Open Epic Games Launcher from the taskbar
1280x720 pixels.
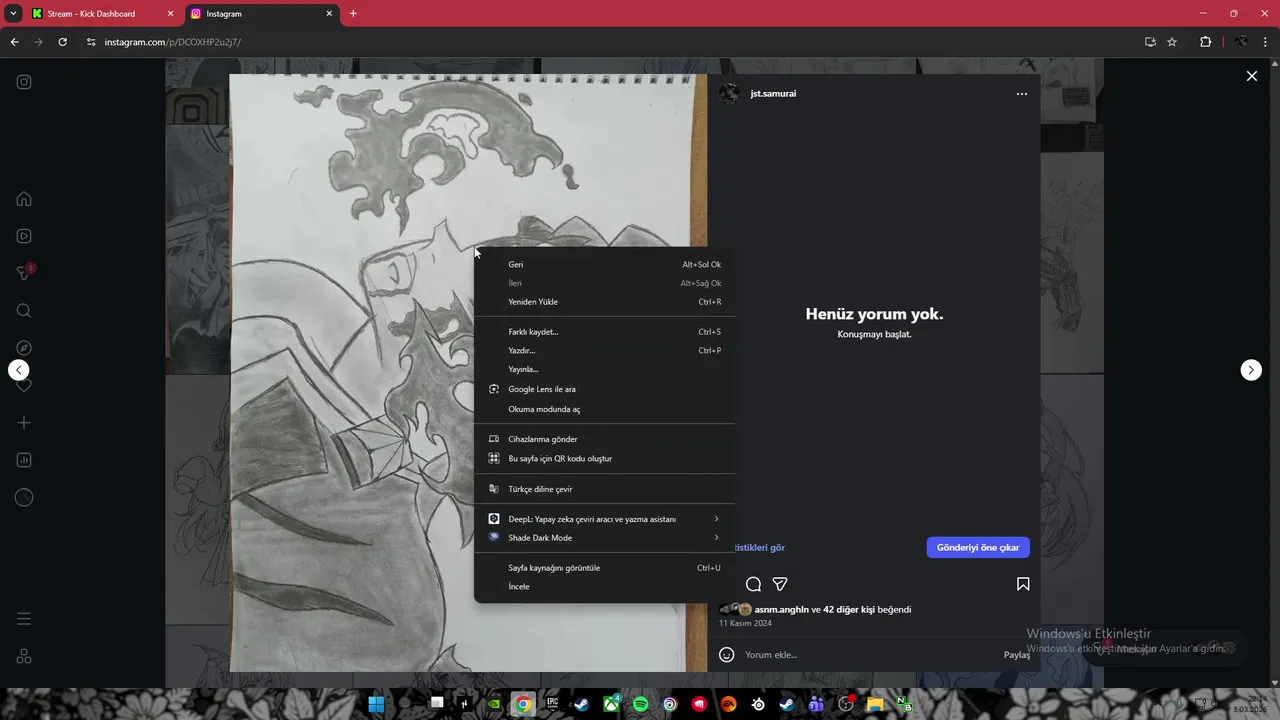click(x=552, y=704)
